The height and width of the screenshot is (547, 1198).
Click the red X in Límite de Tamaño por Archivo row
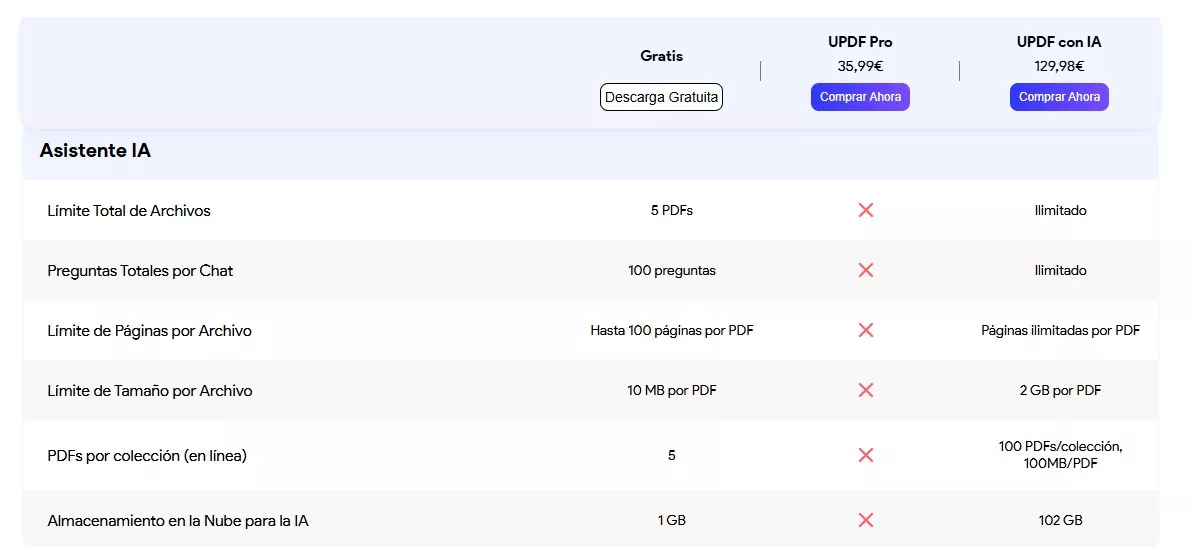click(x=866, y=390)
